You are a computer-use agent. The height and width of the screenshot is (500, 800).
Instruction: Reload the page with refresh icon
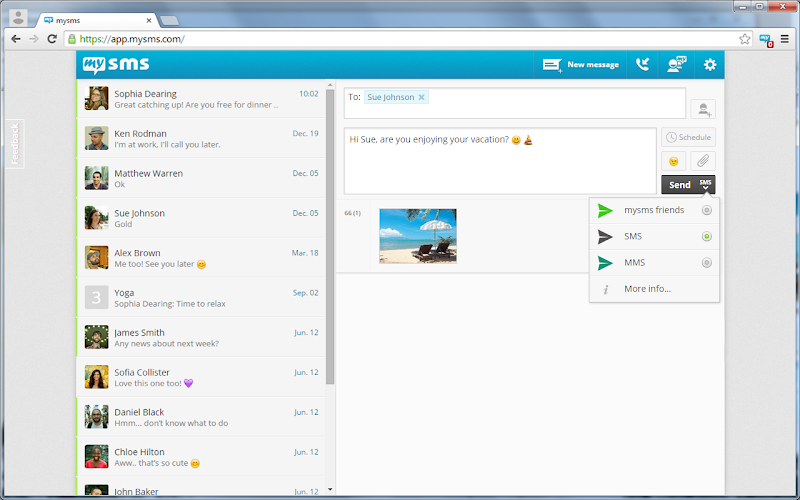click(x=52, y=39)
